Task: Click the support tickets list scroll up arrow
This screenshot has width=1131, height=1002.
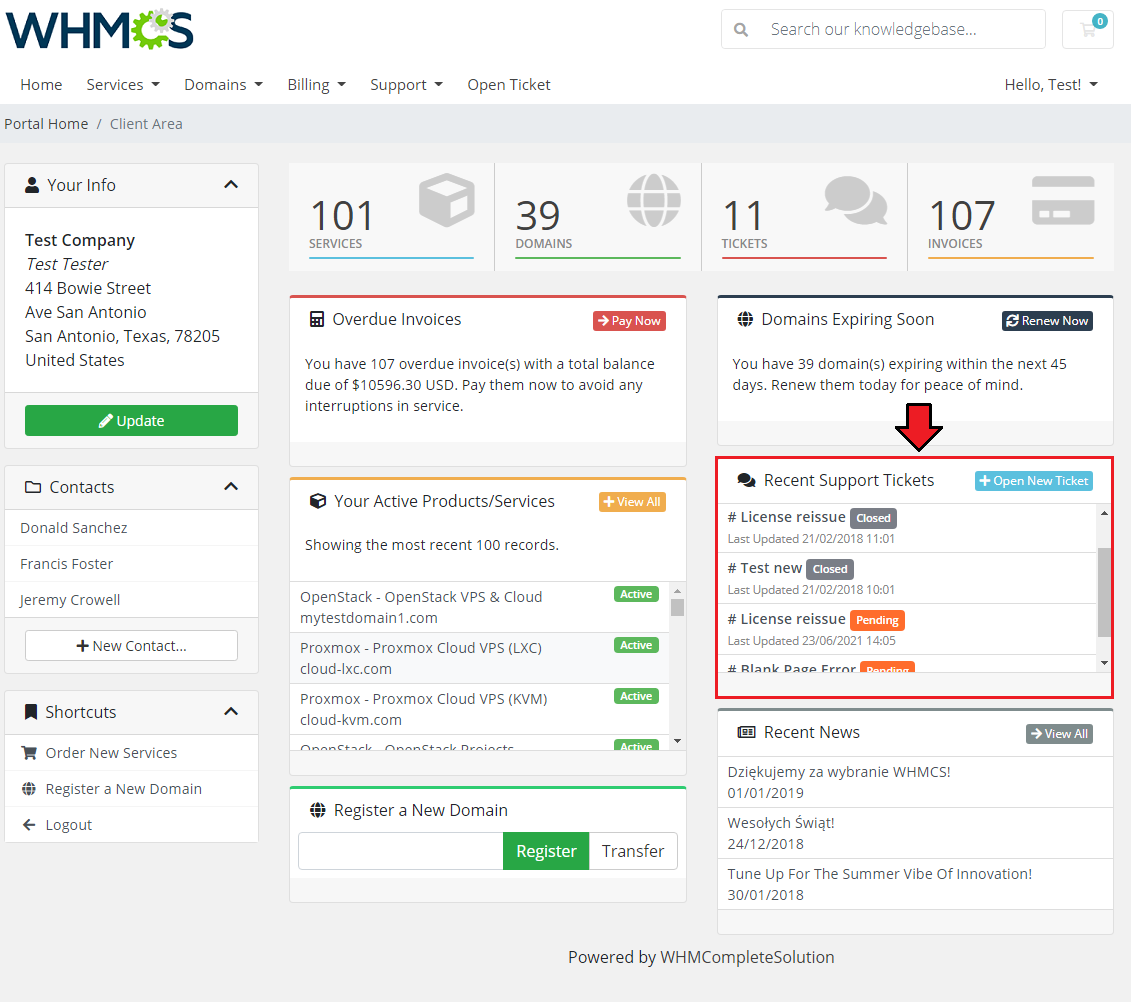Action: pyautogui.click(x=1104, y=513)
